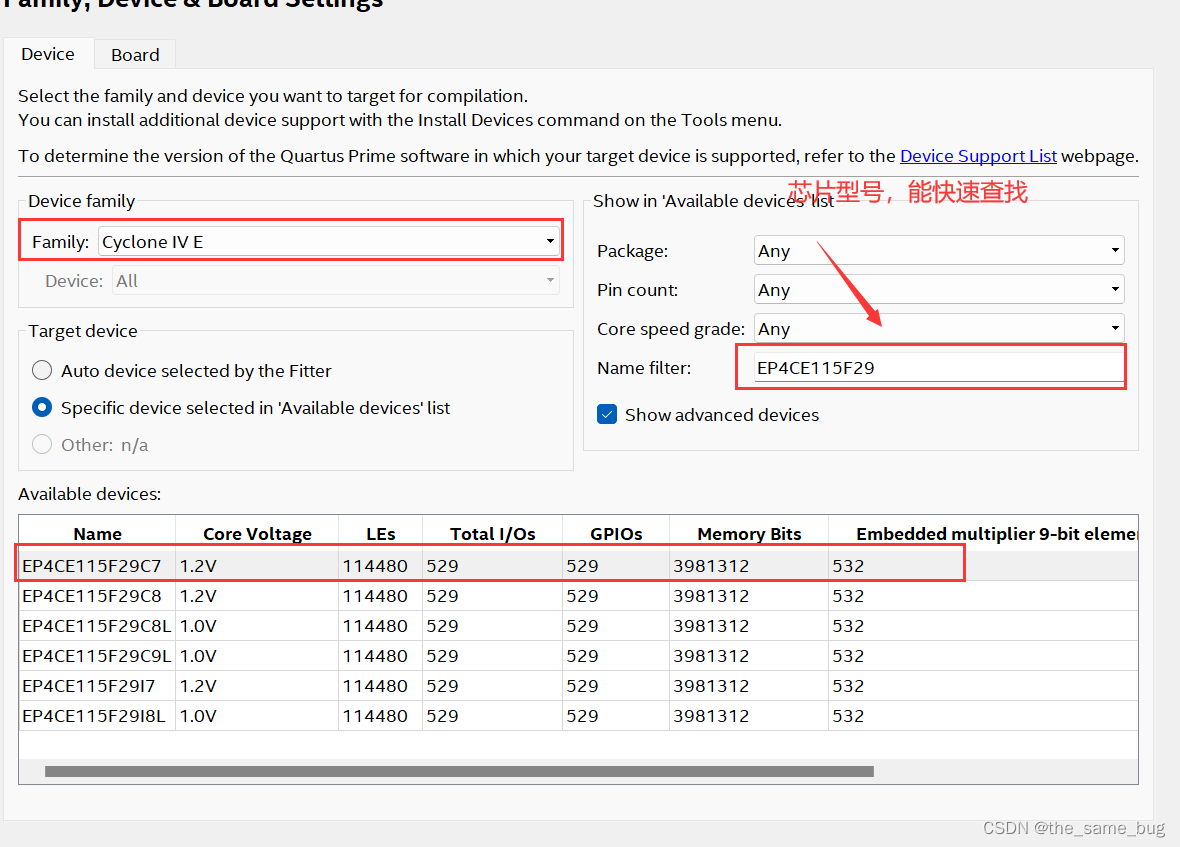Open the disabled Device dropdown showing All

click(336, 281)
